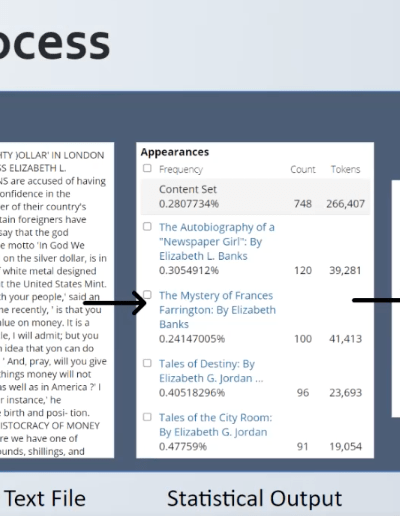Click the arrow pointing to Appearances panel
This screenshot has width=400, height=516.
tap(115, 303)
